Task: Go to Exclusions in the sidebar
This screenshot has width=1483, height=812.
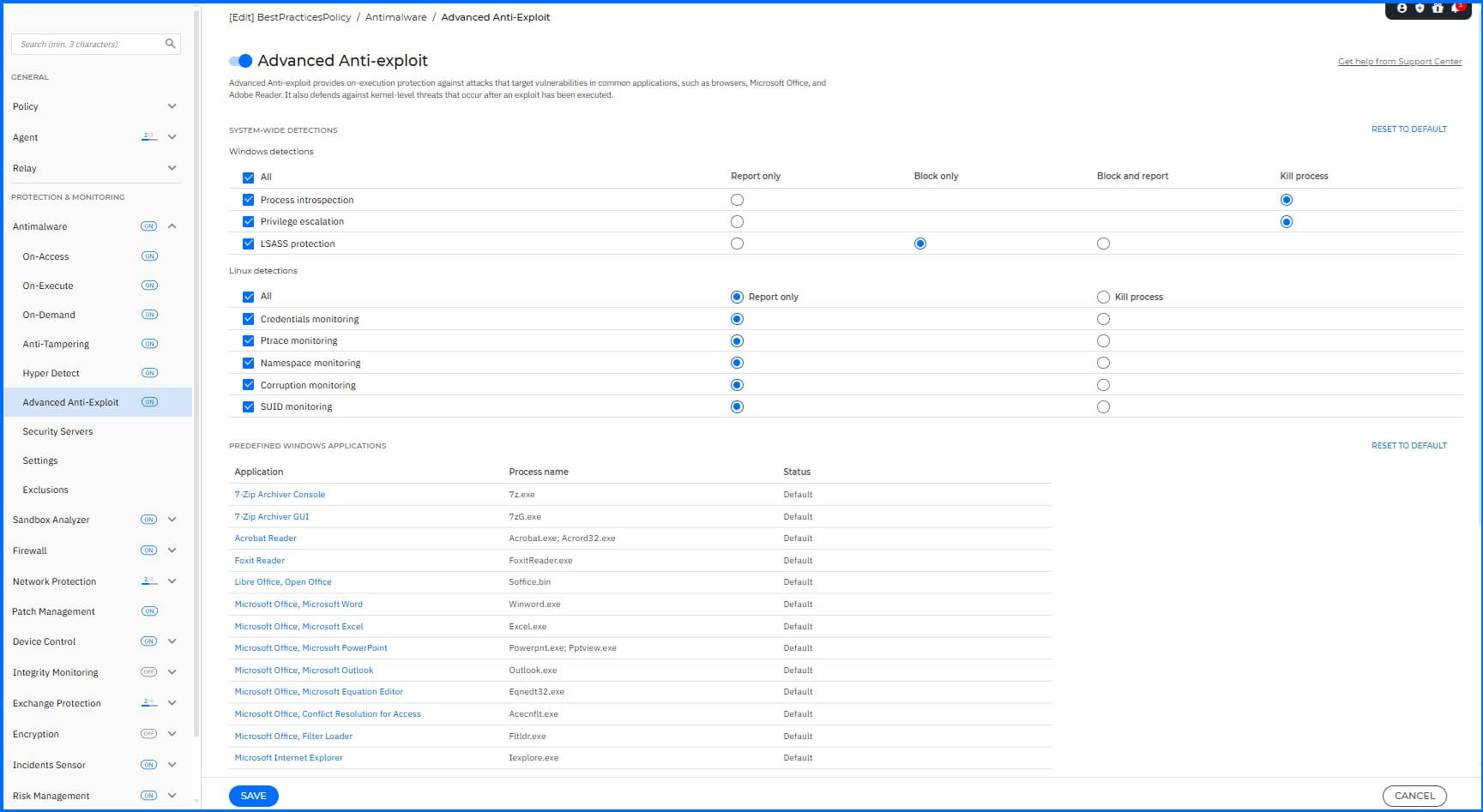Action: point(45,490)
